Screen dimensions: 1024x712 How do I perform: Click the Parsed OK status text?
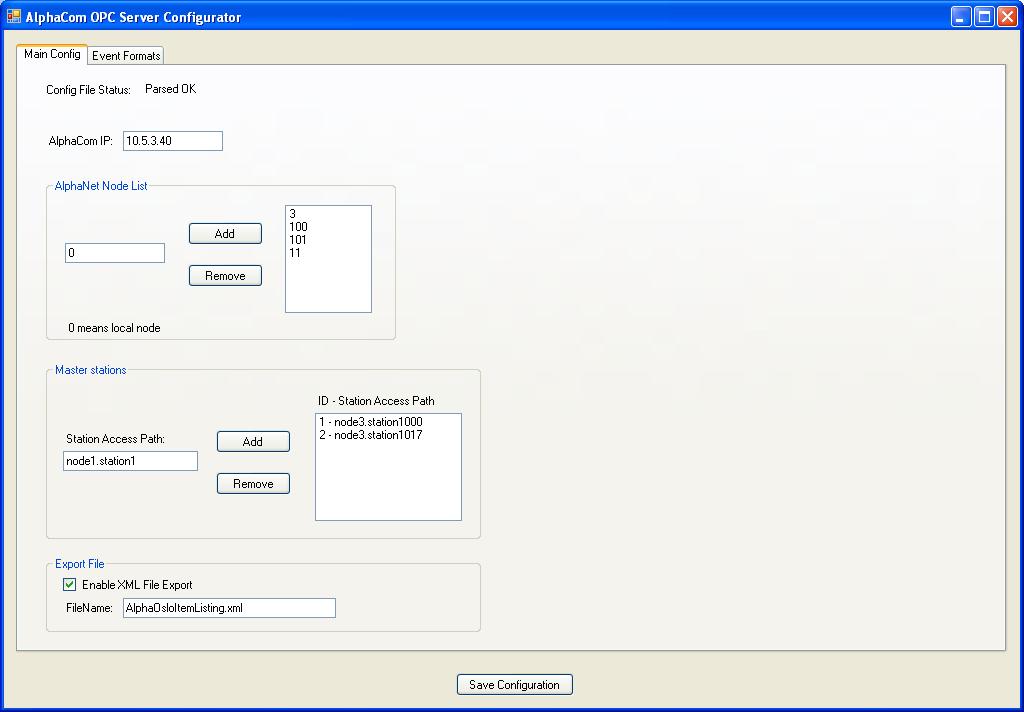click(x=170, y=89)
